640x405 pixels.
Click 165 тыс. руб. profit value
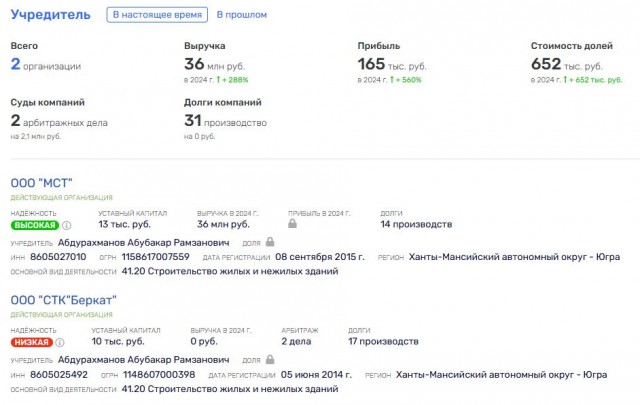(392, 65)
